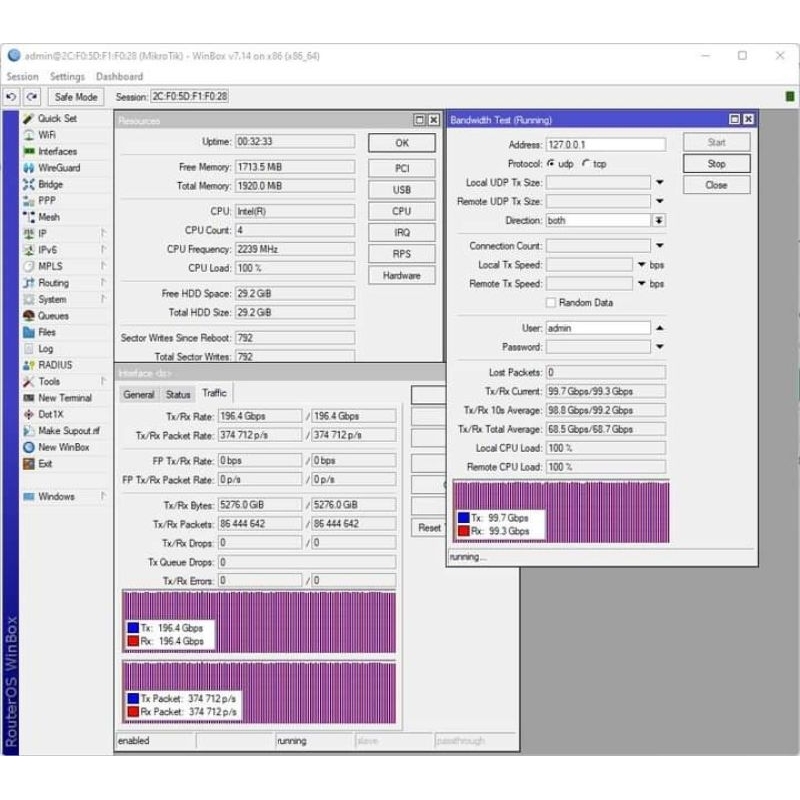Viewport: 800px width, 800px height.
Task: Click the Interfaces sidebar icon
Action: 29,151
